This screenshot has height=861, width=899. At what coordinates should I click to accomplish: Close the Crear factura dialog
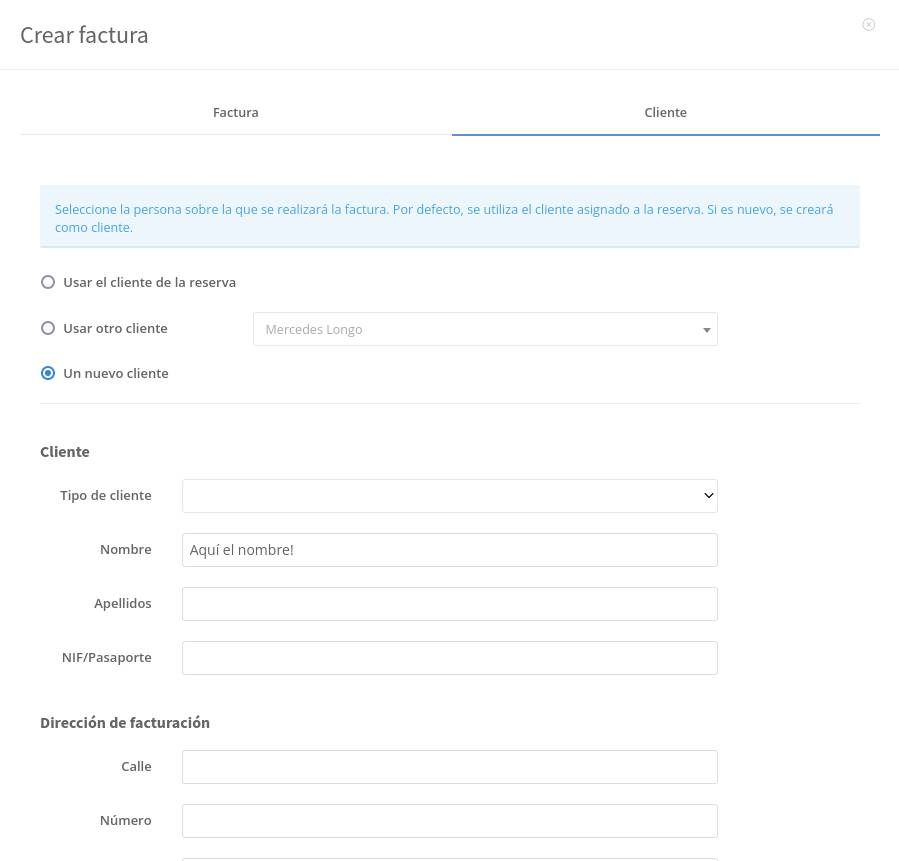869,25
